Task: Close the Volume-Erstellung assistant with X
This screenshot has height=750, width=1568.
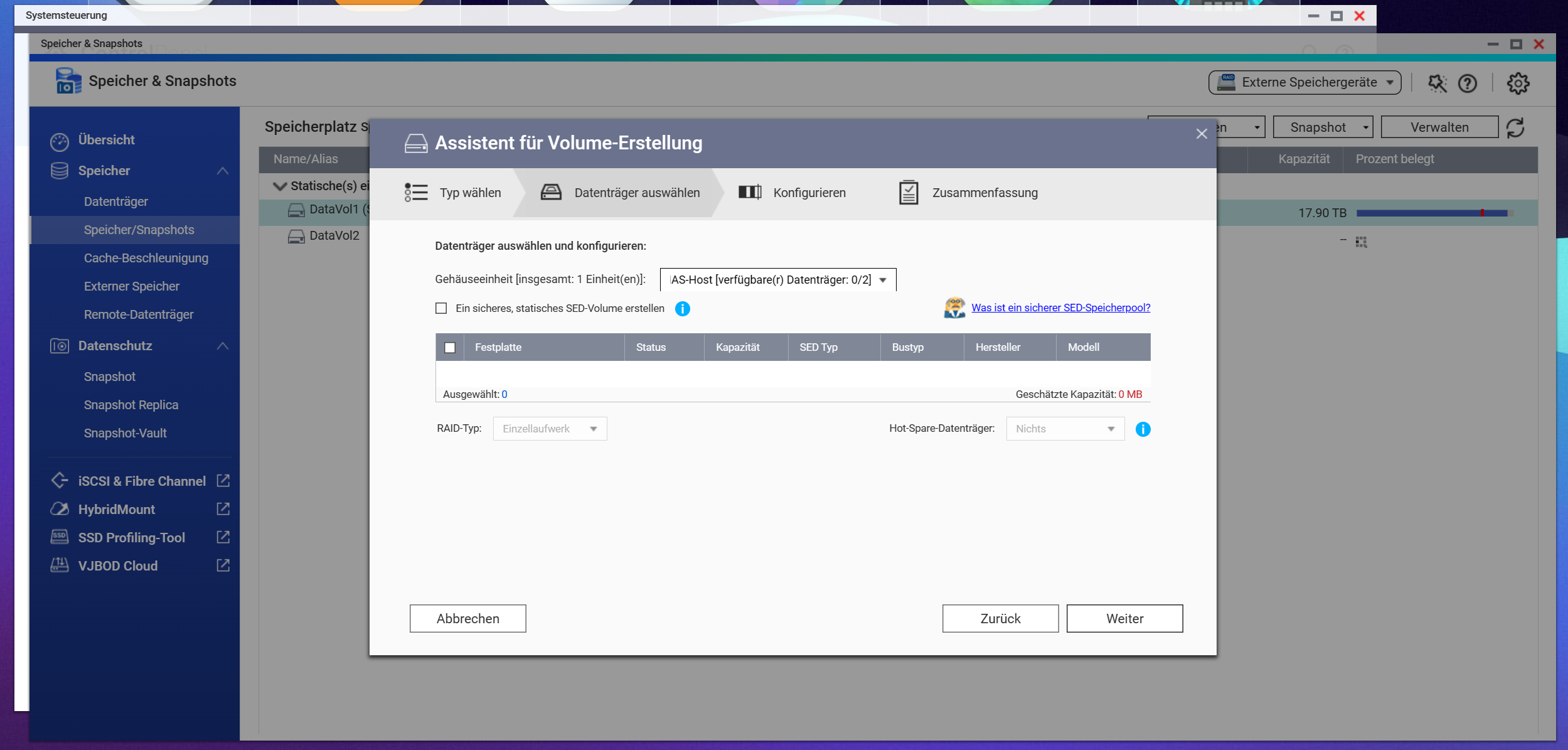Action: 1201,134
